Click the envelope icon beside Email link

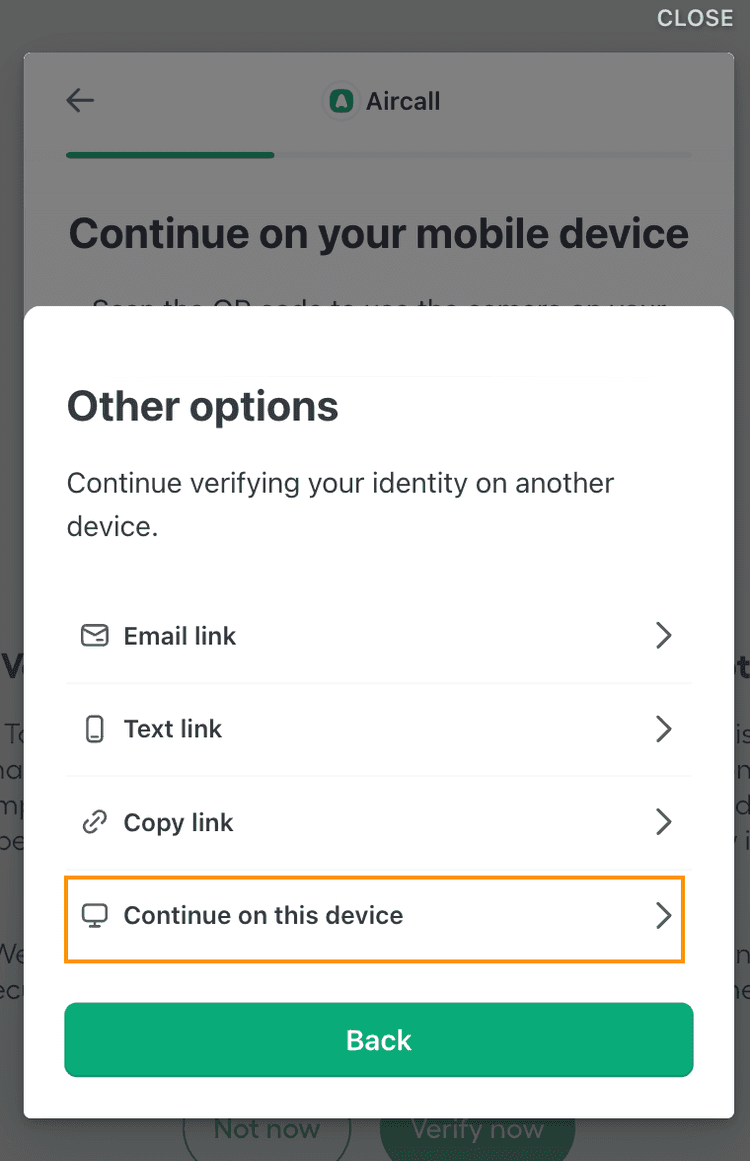(x=95, y=636)
